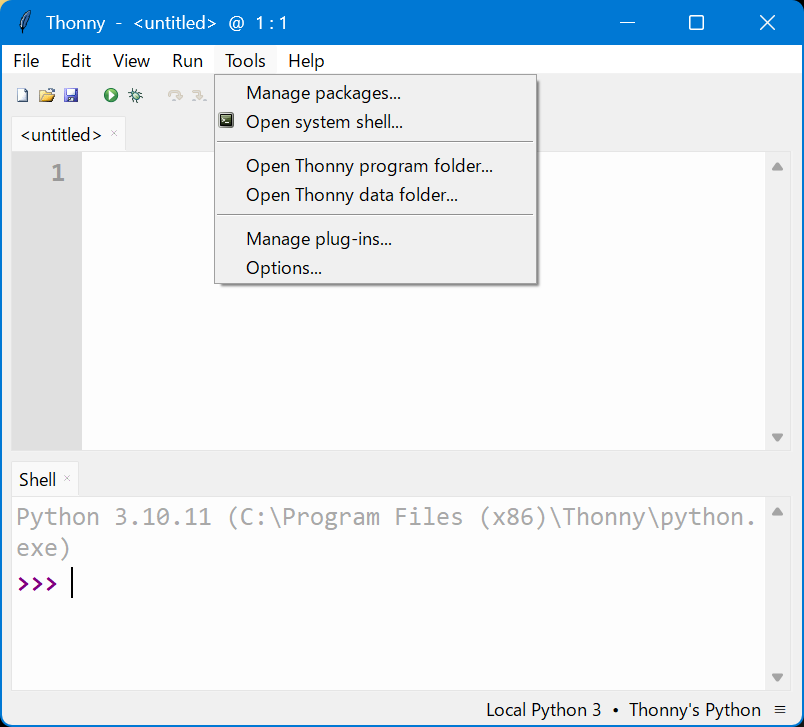Click the New file toolbar icon
The height and width of the screenshot is (727, 804).
coord(23,95)
